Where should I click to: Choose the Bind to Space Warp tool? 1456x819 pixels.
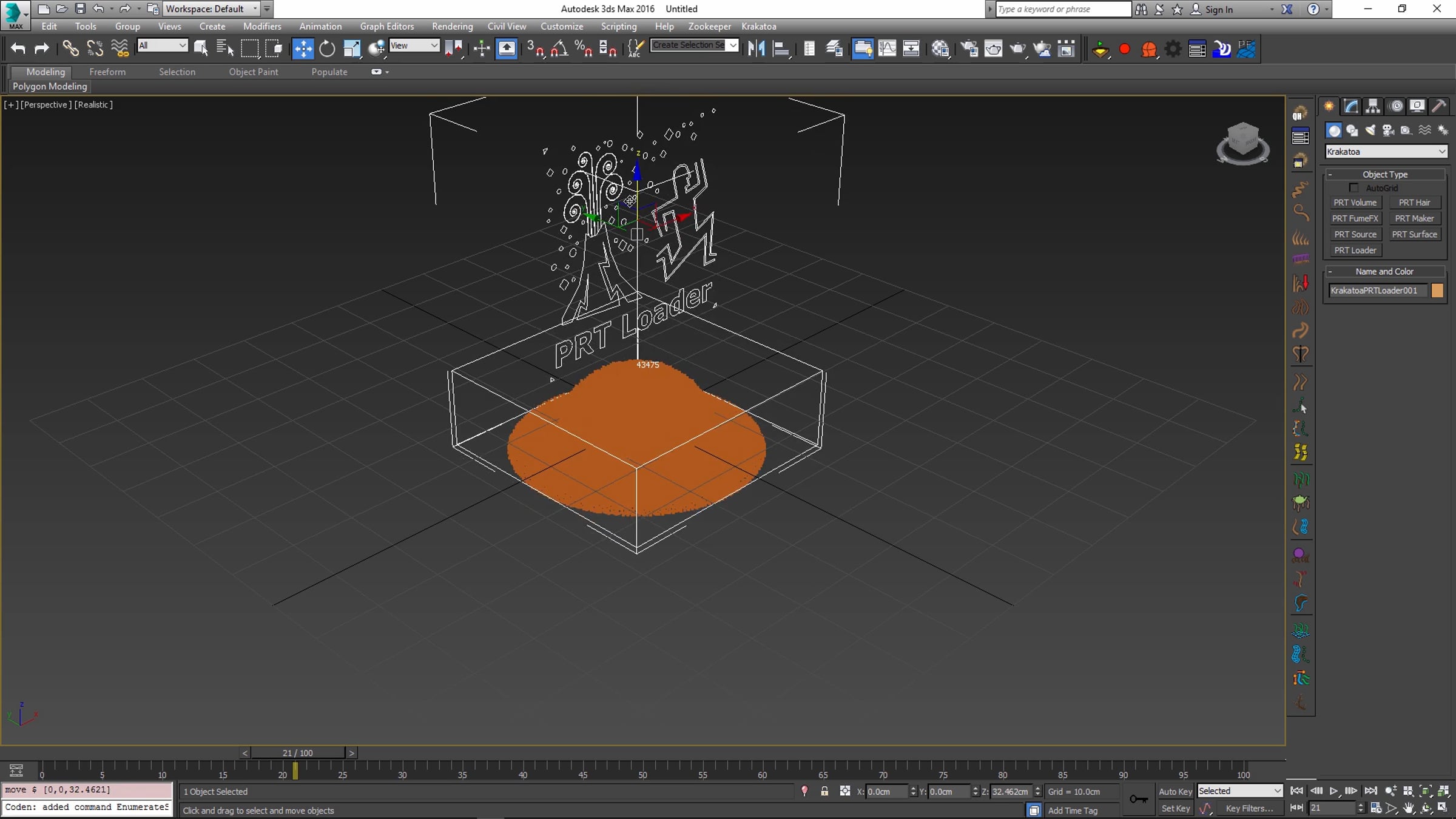[120, 49]
